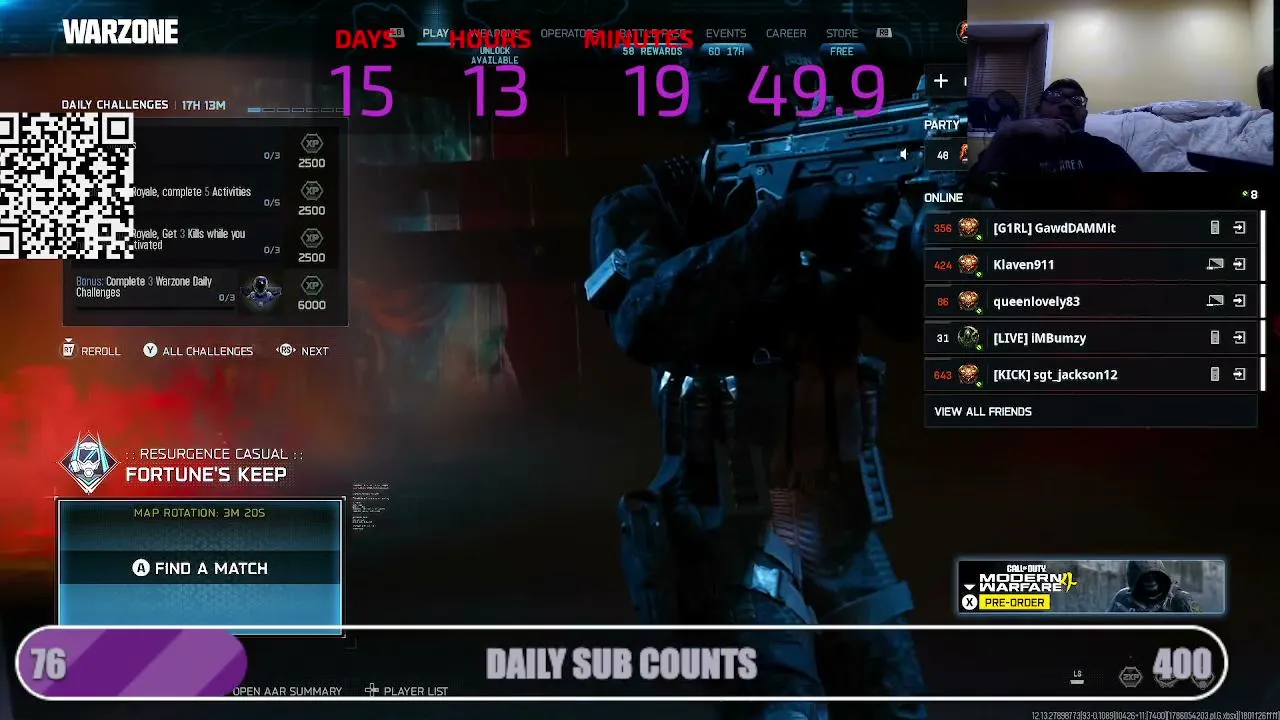Click the Daily Challenges header
The width and height of the screenshot is (1280, 720).
(115, 105)
